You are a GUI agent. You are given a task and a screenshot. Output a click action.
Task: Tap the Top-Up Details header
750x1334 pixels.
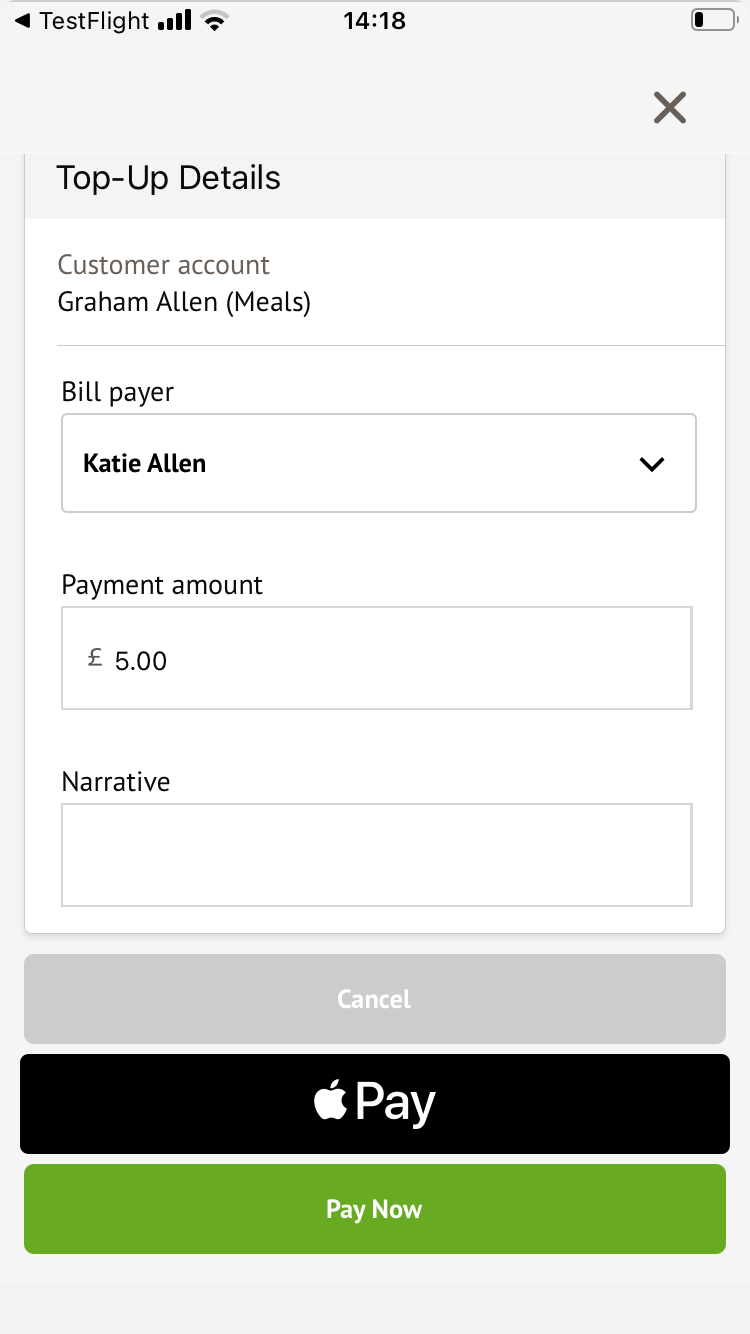click(168, 177)
